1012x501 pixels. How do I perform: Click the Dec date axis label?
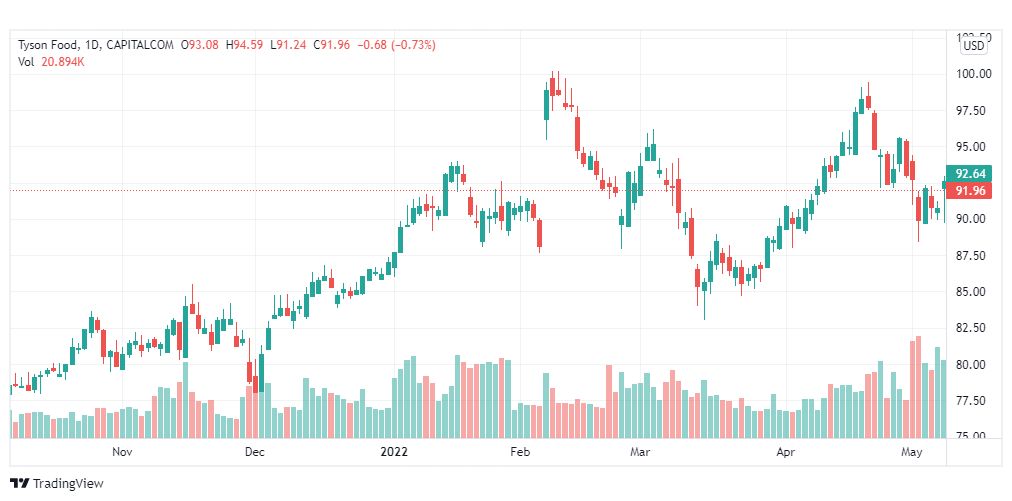pyautogui.click(x=255, y=452)
